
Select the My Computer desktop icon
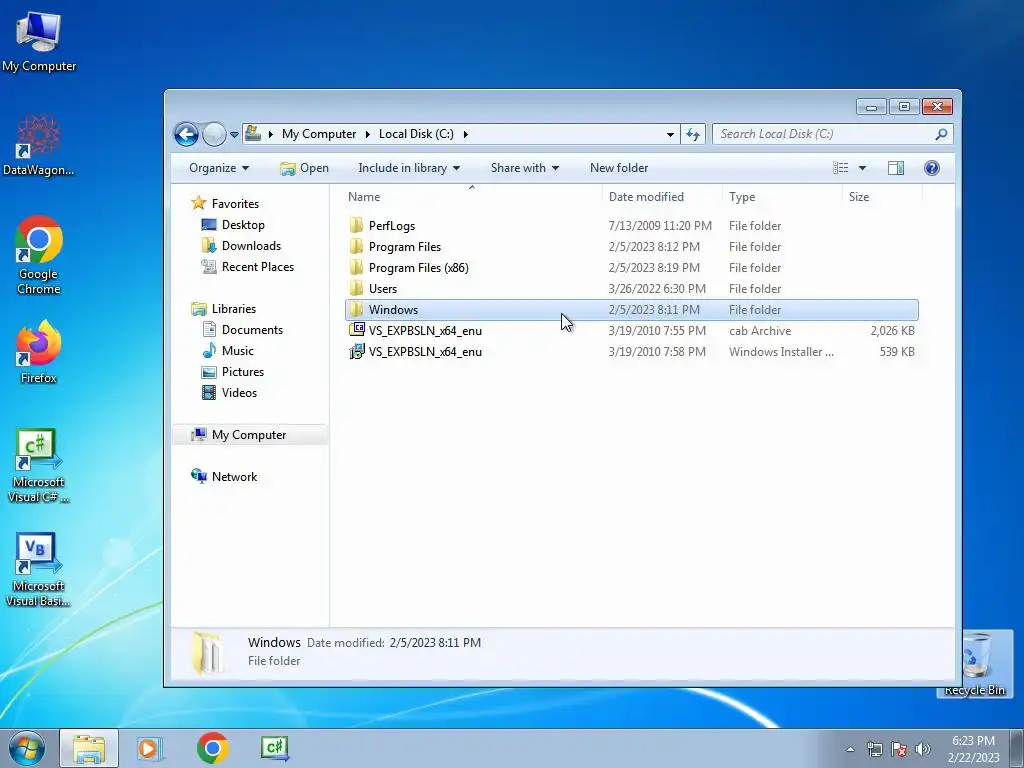[39, 42]
